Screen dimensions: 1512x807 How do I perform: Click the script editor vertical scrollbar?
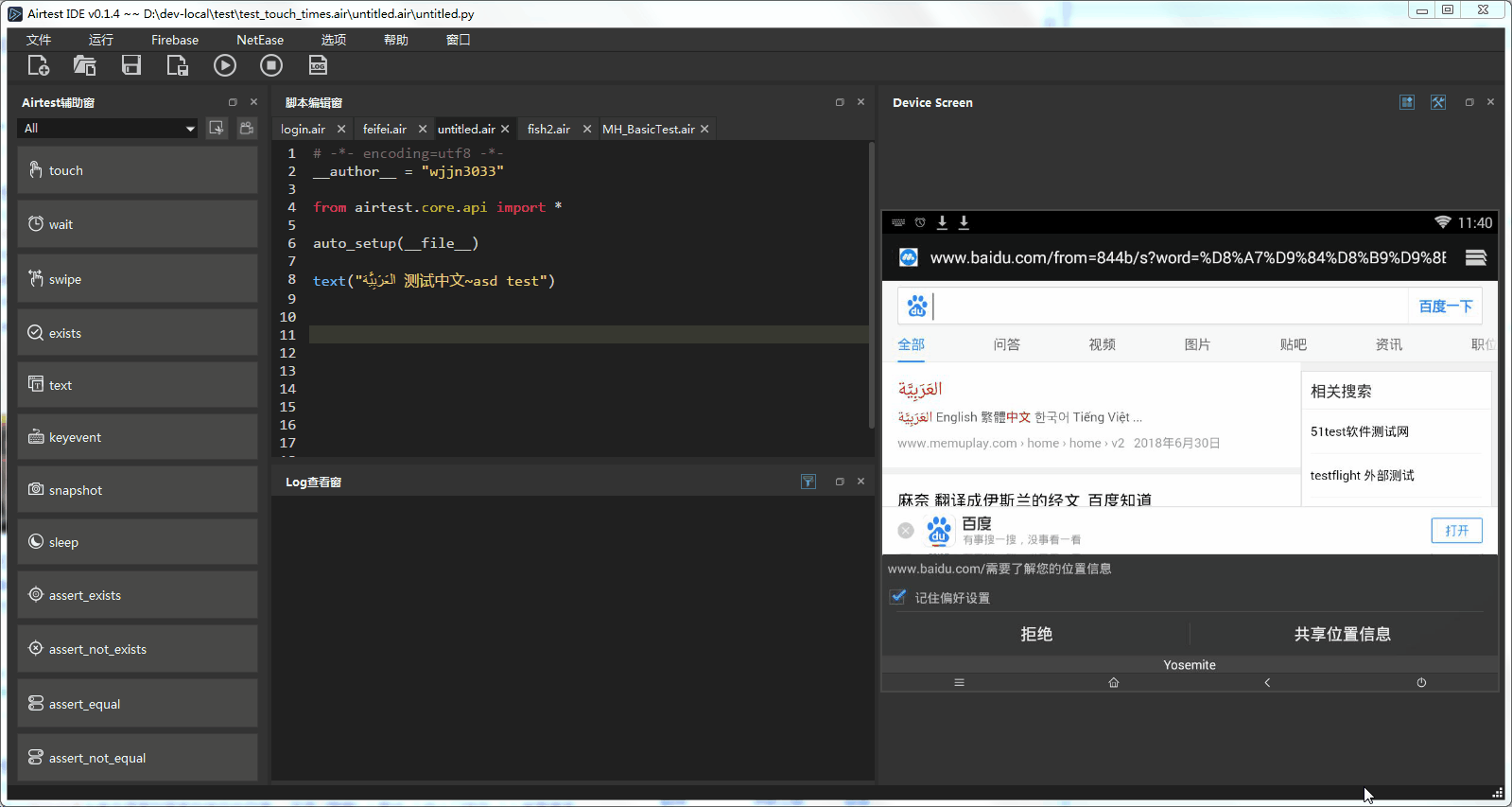[x=871, y=286]
